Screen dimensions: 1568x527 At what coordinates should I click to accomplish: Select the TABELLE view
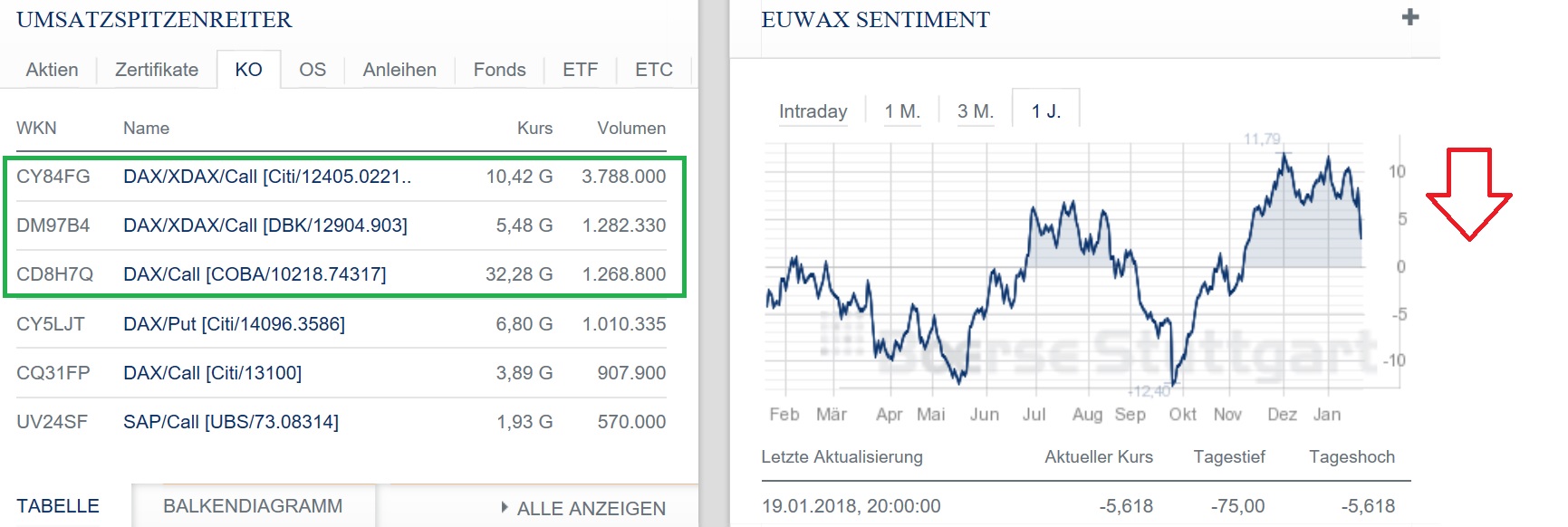pos(58,505)
